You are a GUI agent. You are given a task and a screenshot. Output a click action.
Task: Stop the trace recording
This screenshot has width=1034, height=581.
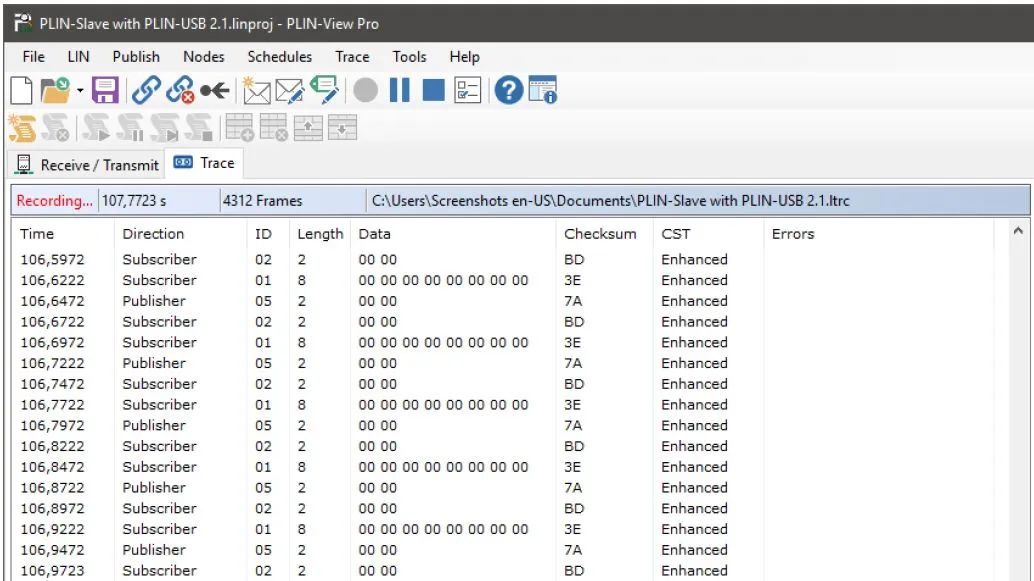(433, 90)
